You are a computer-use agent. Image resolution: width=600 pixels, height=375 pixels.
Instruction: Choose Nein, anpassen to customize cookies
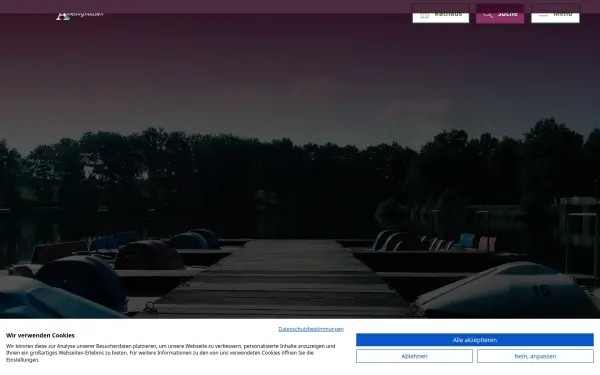535,356
